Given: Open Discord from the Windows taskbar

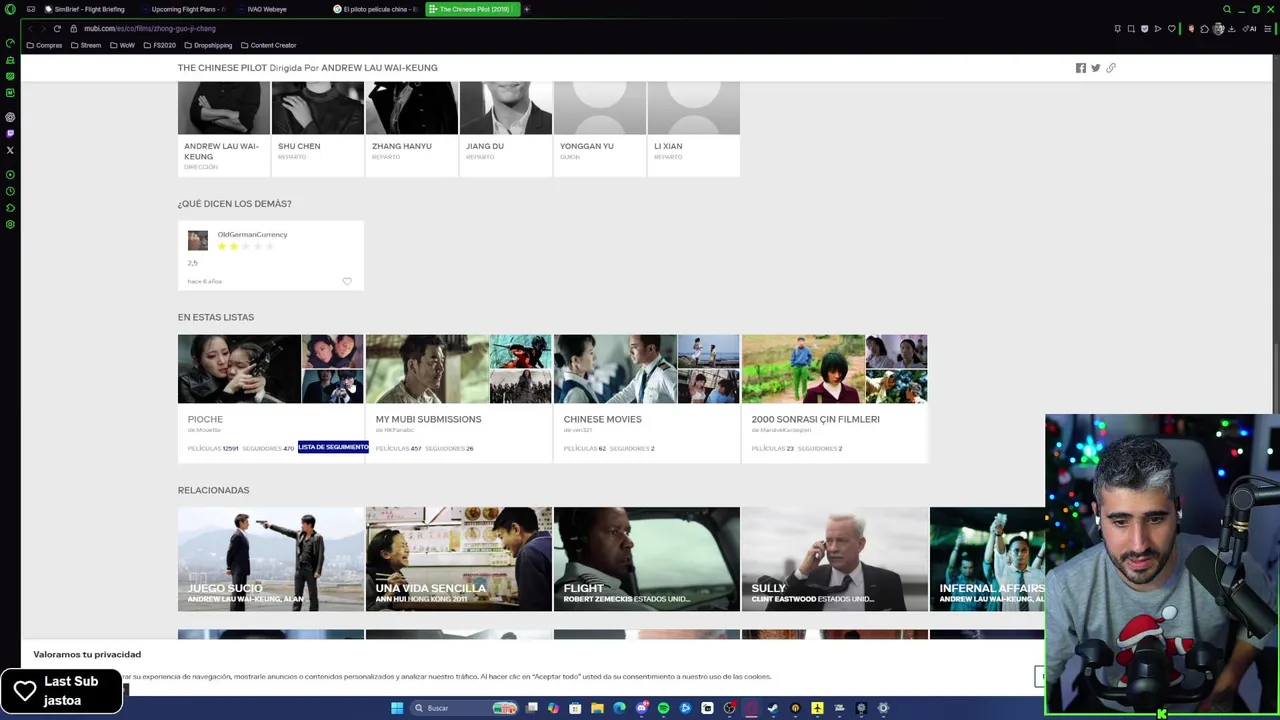Looking at the screenshot, I should (642, 708).
